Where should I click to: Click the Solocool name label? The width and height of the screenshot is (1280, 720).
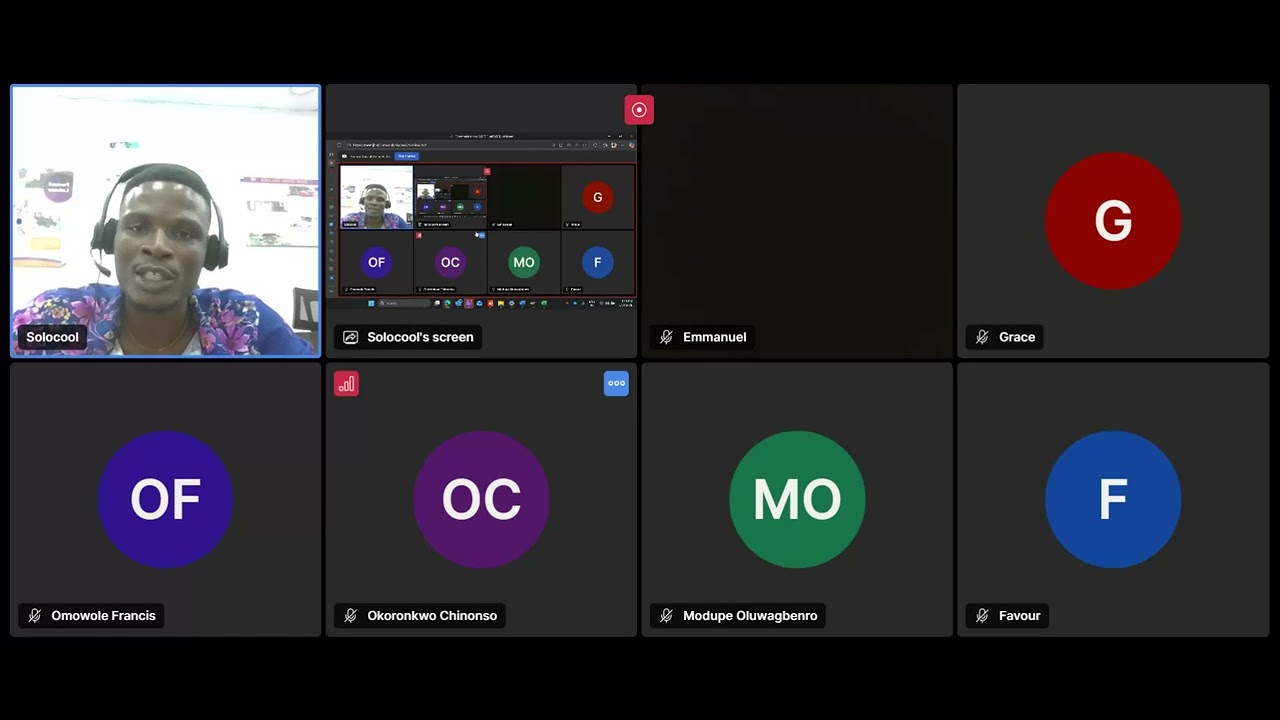52,337
